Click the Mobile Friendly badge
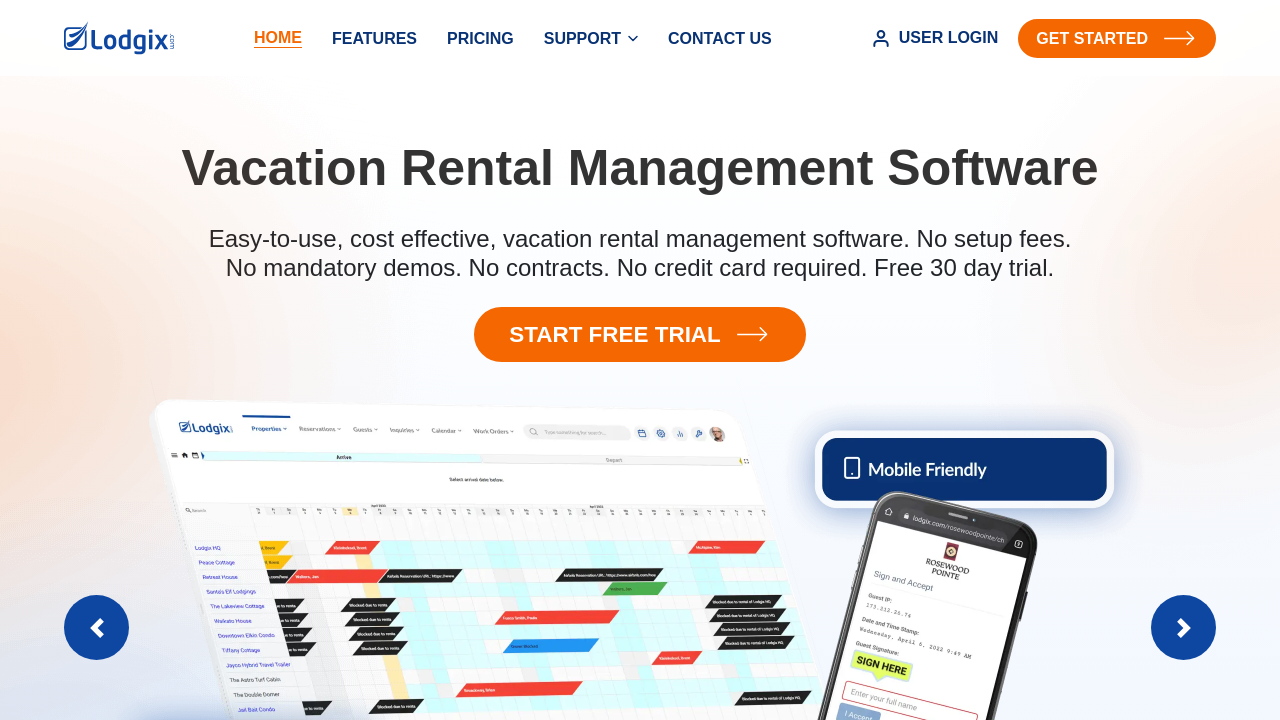 pyautogui.click(x=964, y=469)
